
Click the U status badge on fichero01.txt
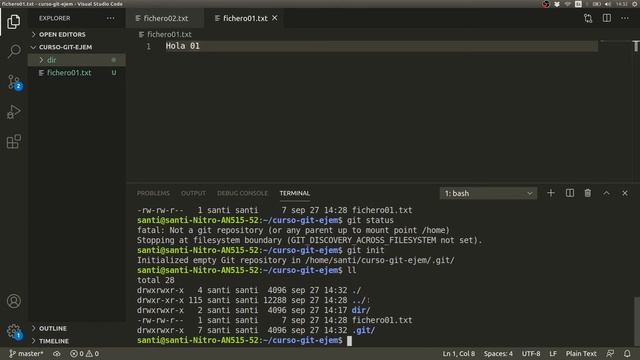(114, 73)
